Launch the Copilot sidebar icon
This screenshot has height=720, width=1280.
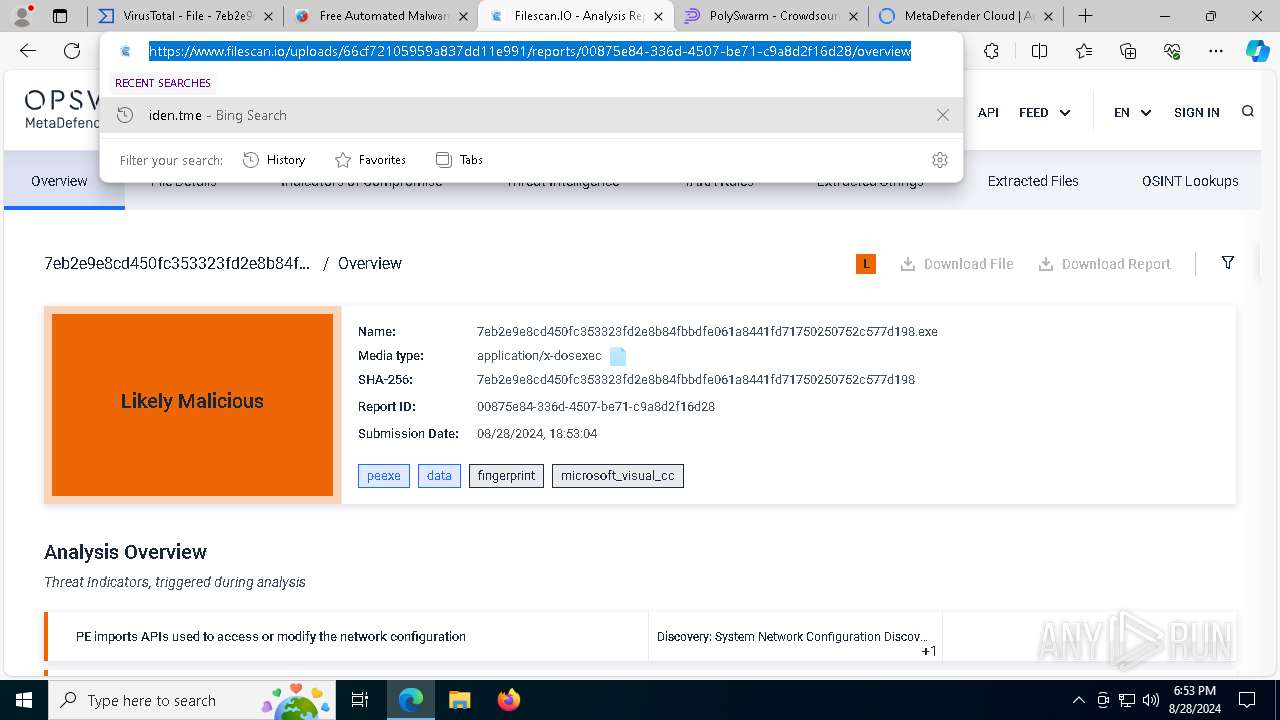point(1258,51)
